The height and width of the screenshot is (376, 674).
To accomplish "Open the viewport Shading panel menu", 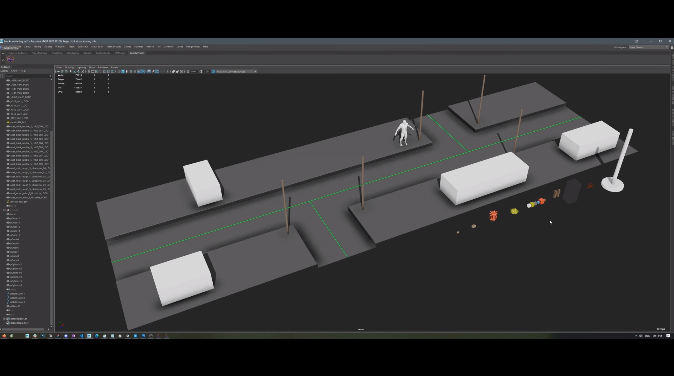I will pyautogui.click(x=69, y=67).
